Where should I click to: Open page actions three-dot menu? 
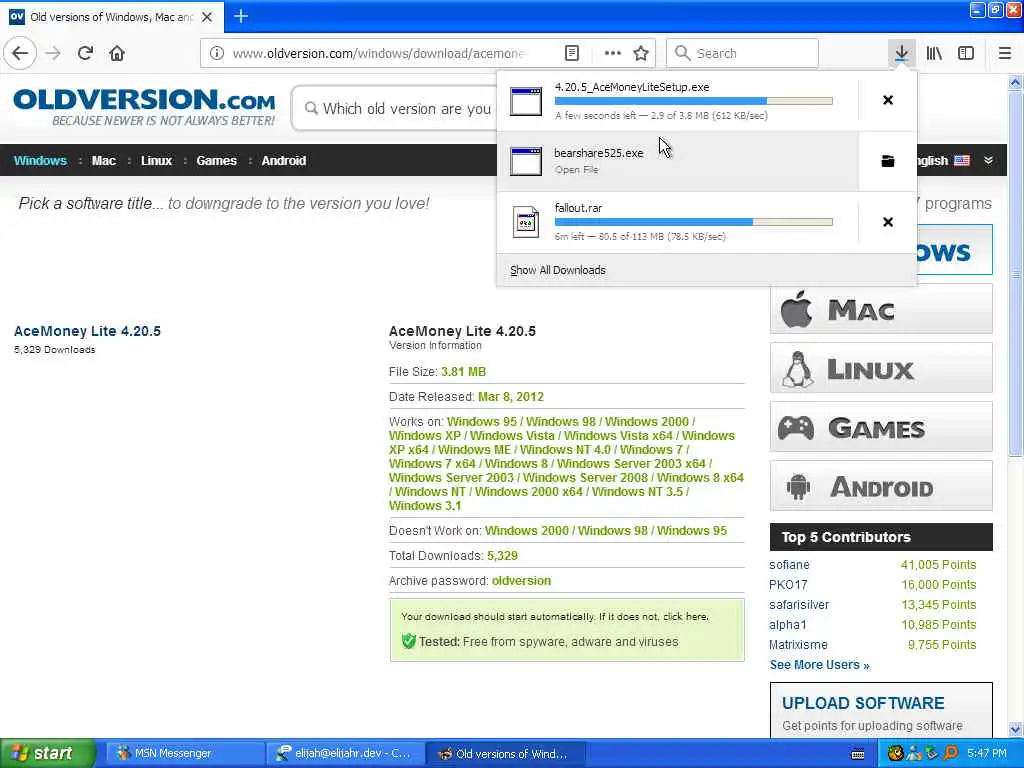[x=613, y=53]
